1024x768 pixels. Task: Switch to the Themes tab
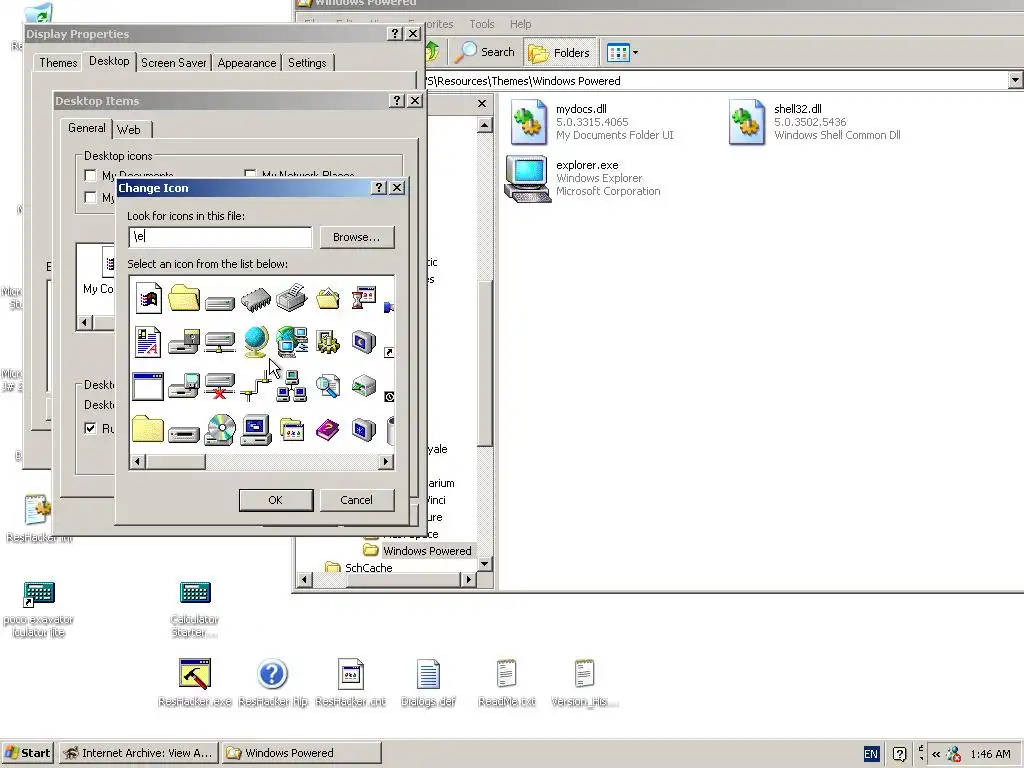pyautogui.click(x=58, y=63)
